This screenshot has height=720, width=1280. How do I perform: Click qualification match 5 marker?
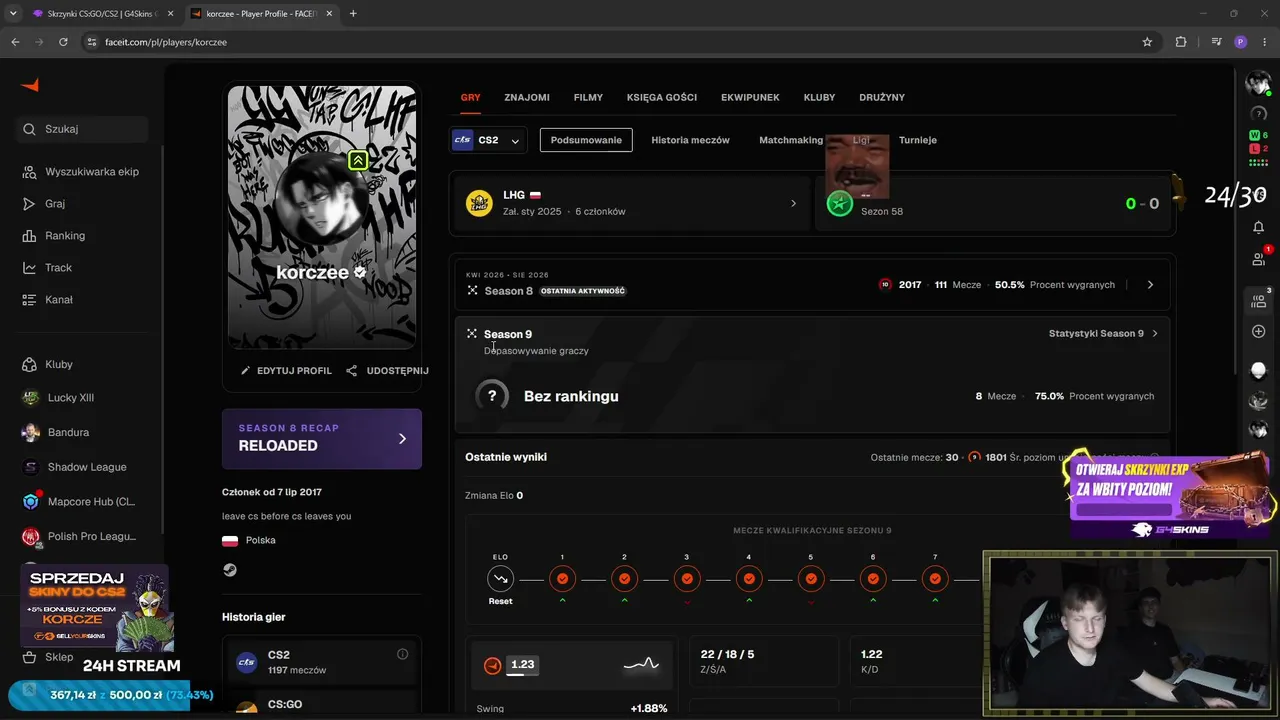[x=811, y=579]
